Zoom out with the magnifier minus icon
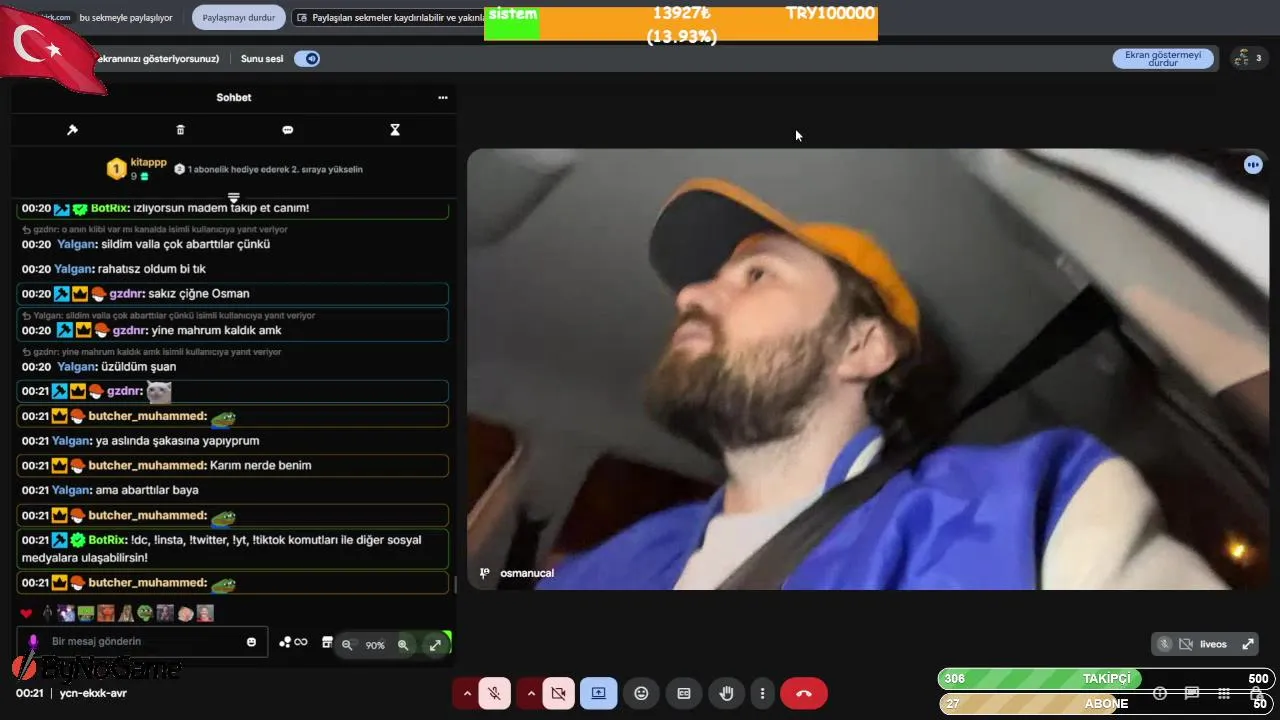Viewport: 1280px width, 720px height. tap(347, 645)
